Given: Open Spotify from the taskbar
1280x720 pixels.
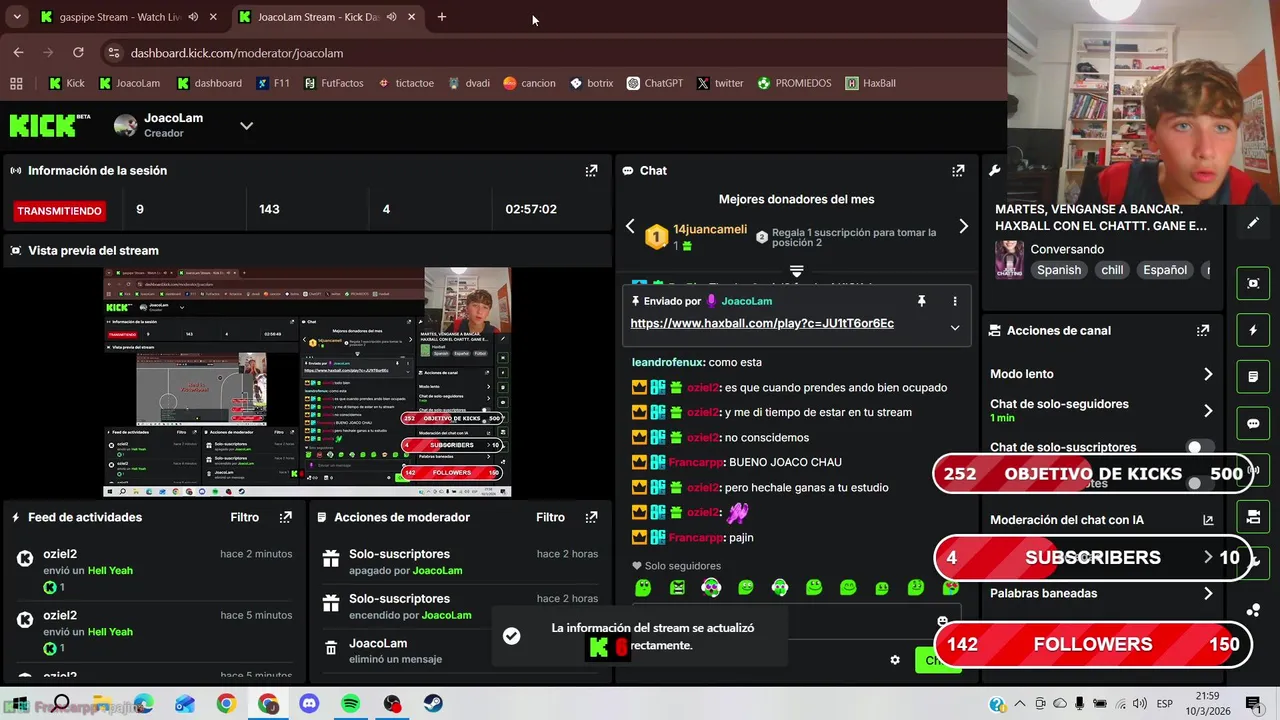Looking at the screenshot, I should point(350,704).
